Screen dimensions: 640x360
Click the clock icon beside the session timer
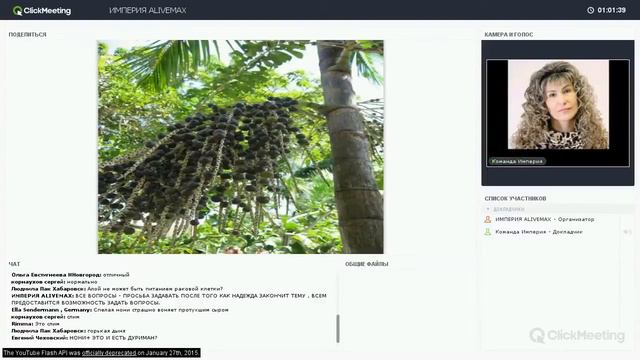point(590,10)
